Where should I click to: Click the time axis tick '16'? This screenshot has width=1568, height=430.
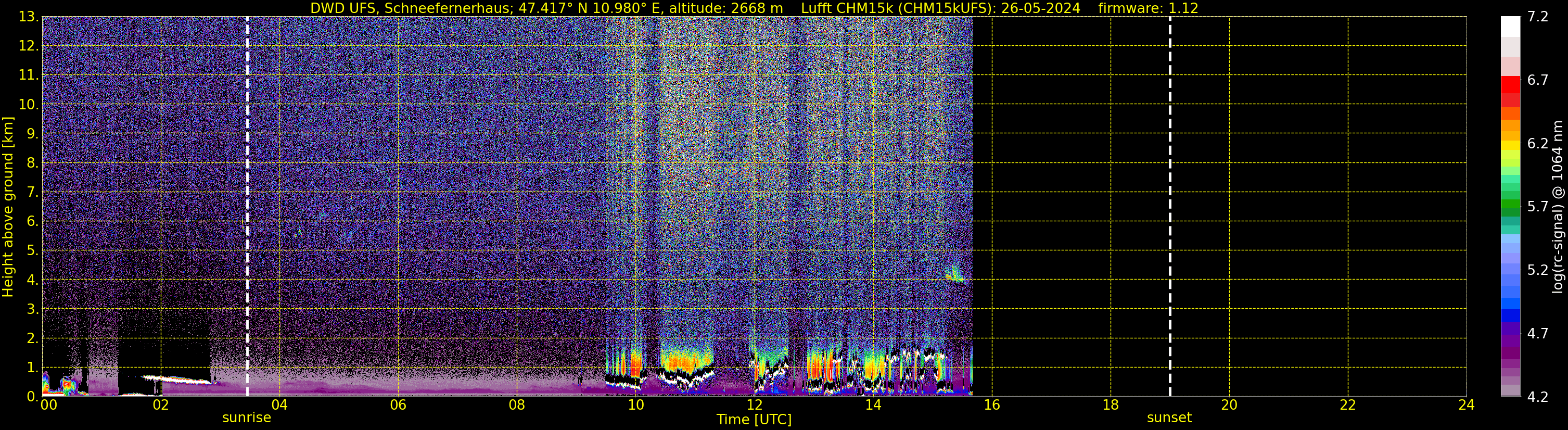991,405
